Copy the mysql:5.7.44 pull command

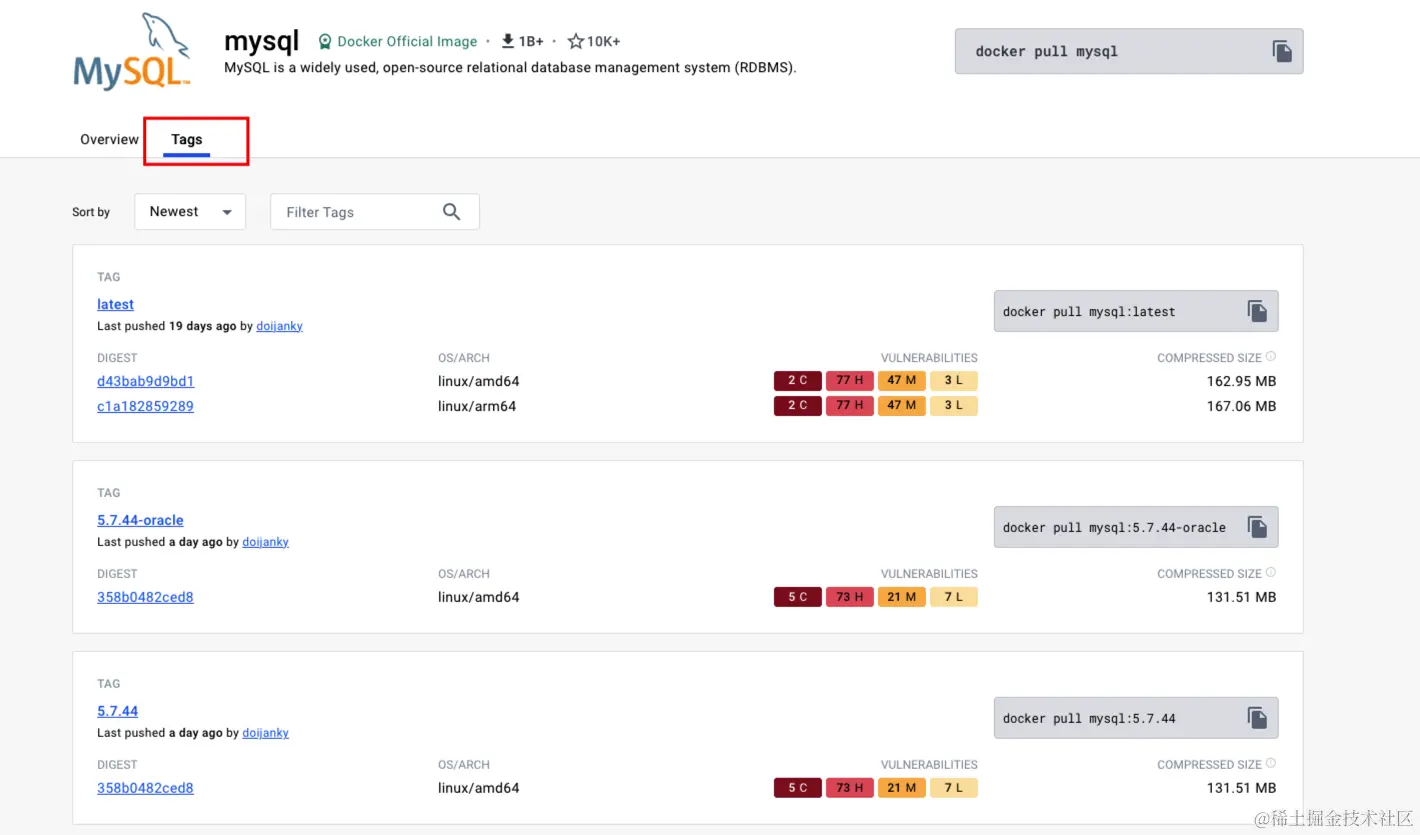[x=1257, y=718]
